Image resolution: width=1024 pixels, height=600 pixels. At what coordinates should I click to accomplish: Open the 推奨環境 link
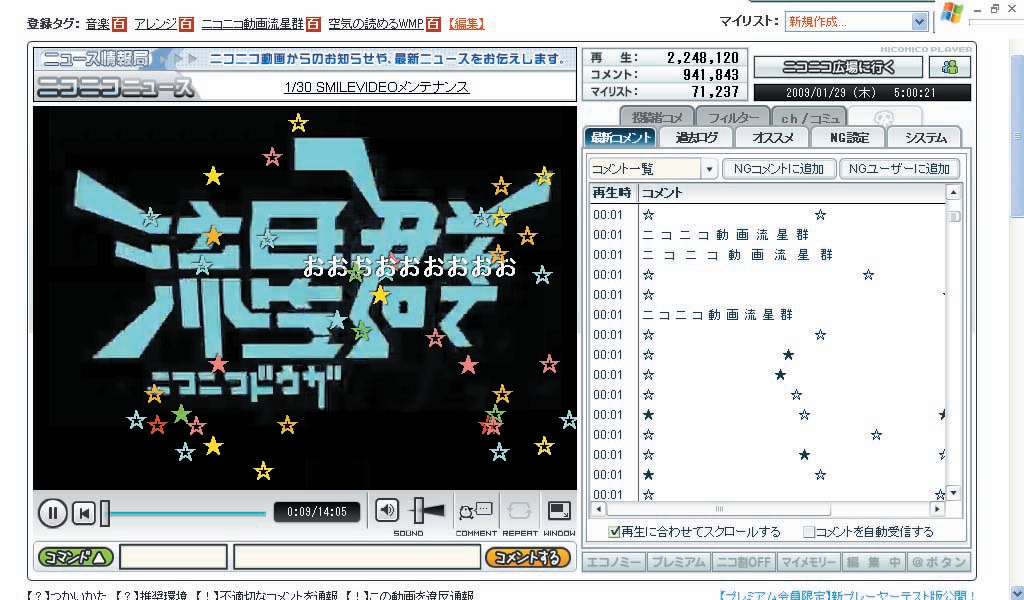[x=163, y=595]
